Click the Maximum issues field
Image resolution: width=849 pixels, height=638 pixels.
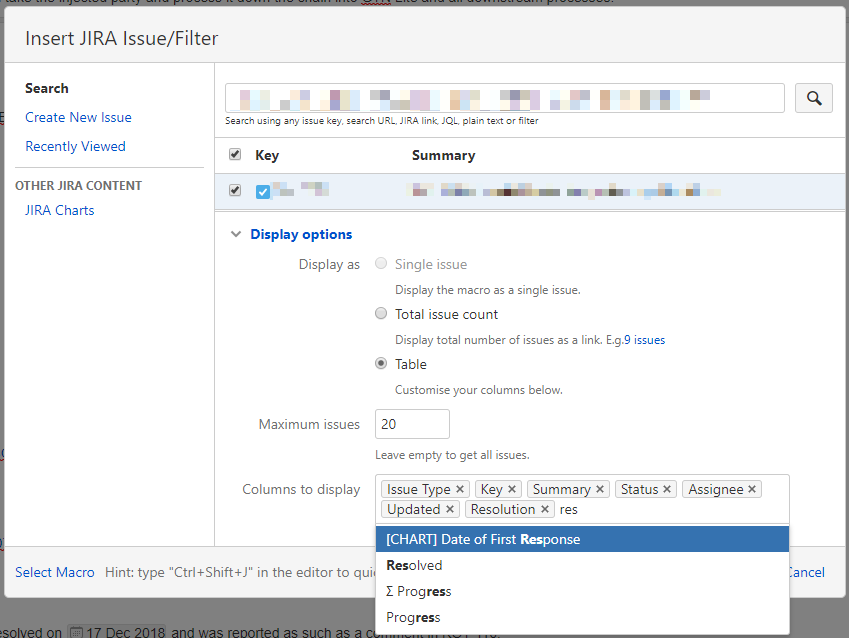(x=412, y=424)
